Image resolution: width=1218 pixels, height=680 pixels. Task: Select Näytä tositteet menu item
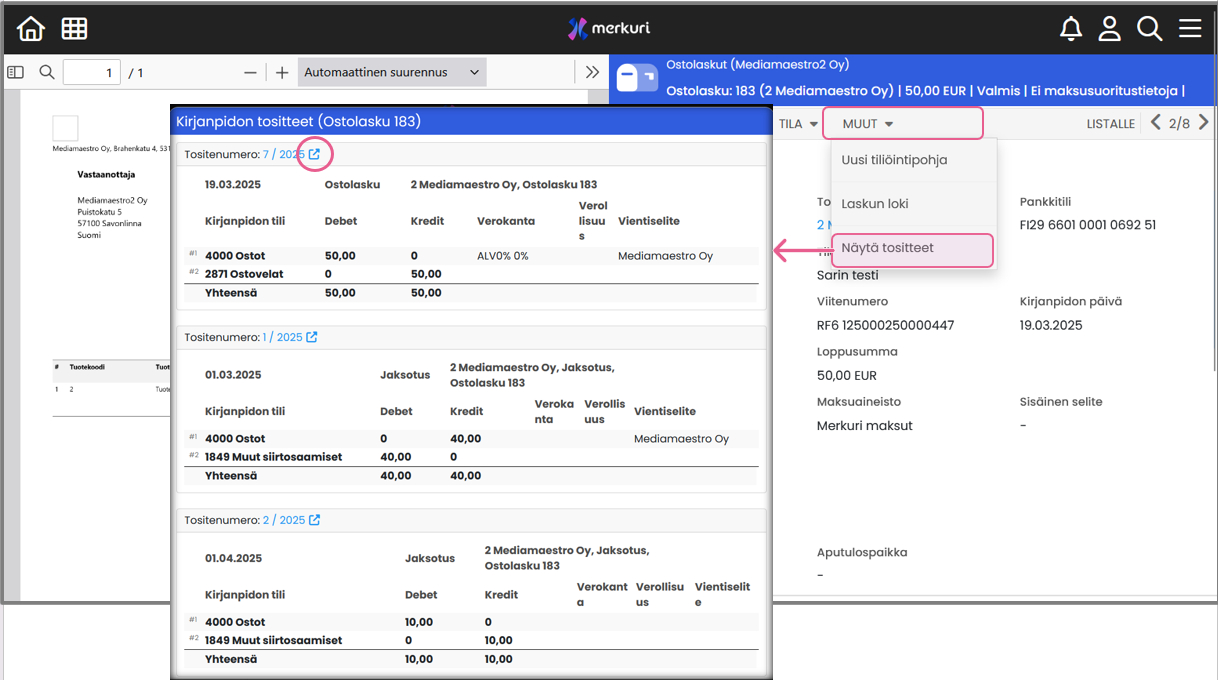pyautogui.click(x=888, y=248)
